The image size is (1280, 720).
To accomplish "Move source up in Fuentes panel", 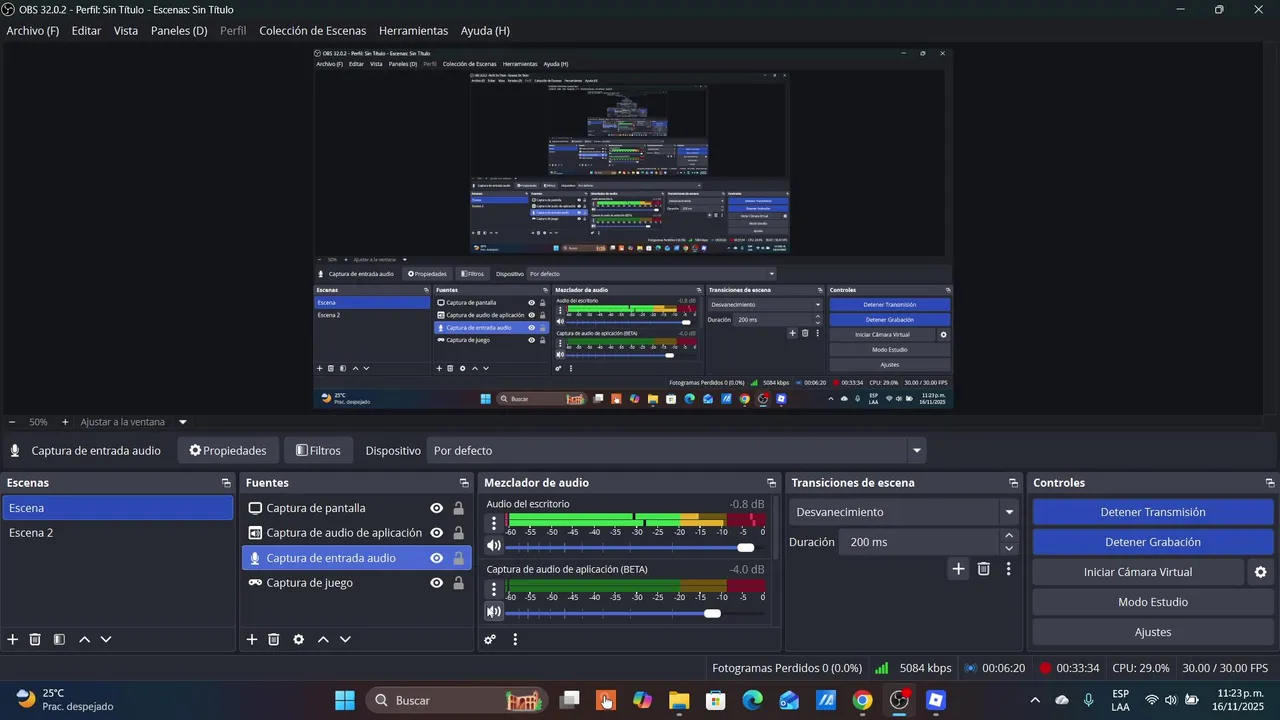I will coord(323,640).
